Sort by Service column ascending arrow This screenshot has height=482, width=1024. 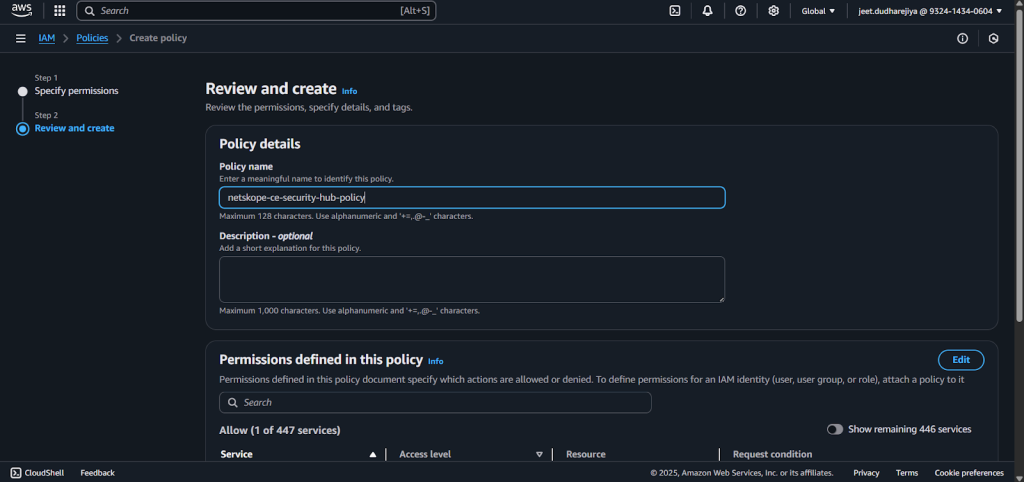(373, 455)
